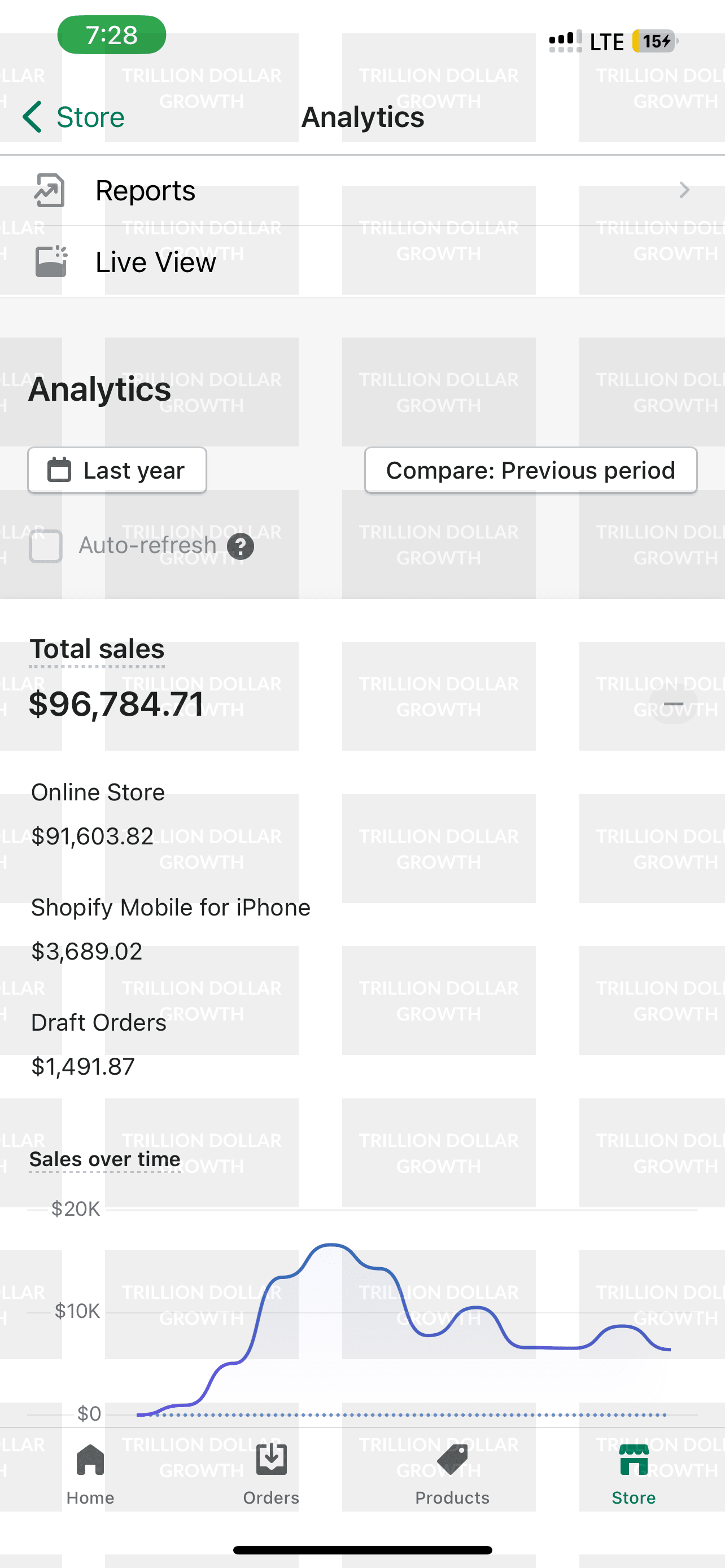The image size is (725, 1568).
Task: Tap the green 7:28 time pill
Action: pyautogui.click(x=111, y=34)
